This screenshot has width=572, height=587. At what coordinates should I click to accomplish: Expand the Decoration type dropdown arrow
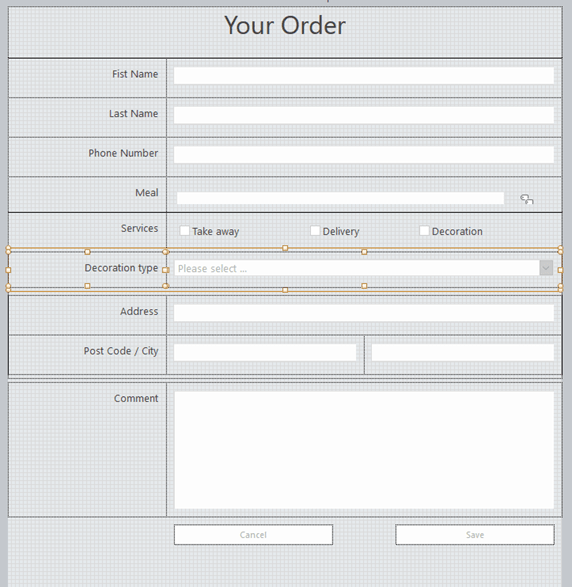point(546,268)
